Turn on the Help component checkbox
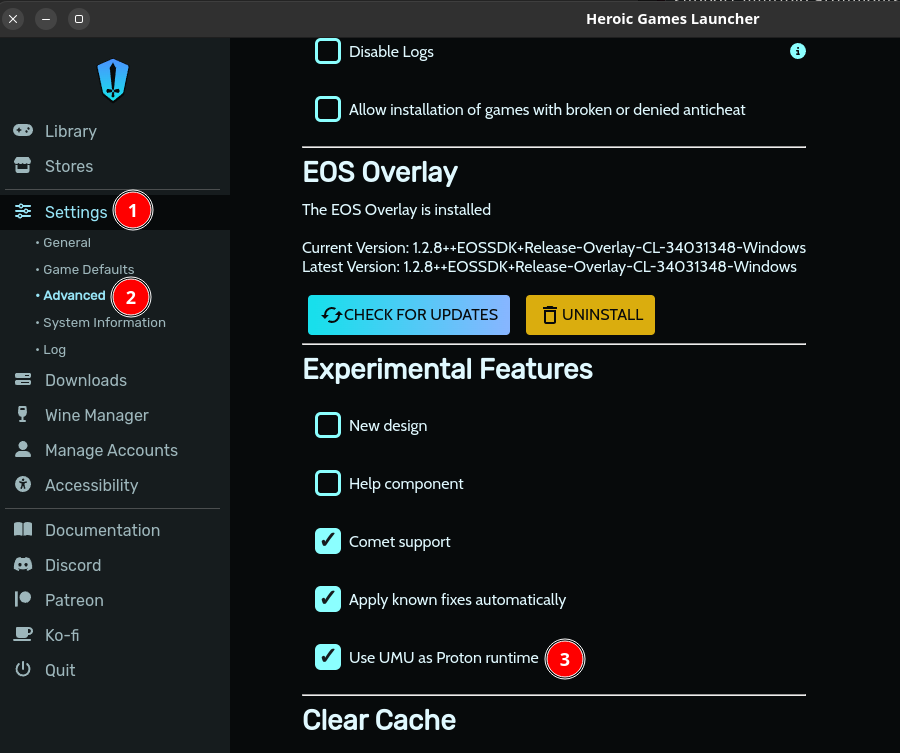 pos(328,483)
